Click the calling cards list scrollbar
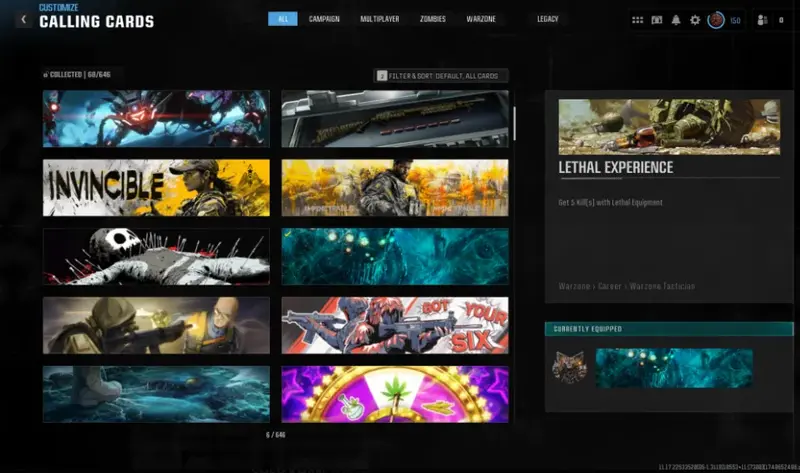Viewport: 800px width, 473px height. pos(515,125)
